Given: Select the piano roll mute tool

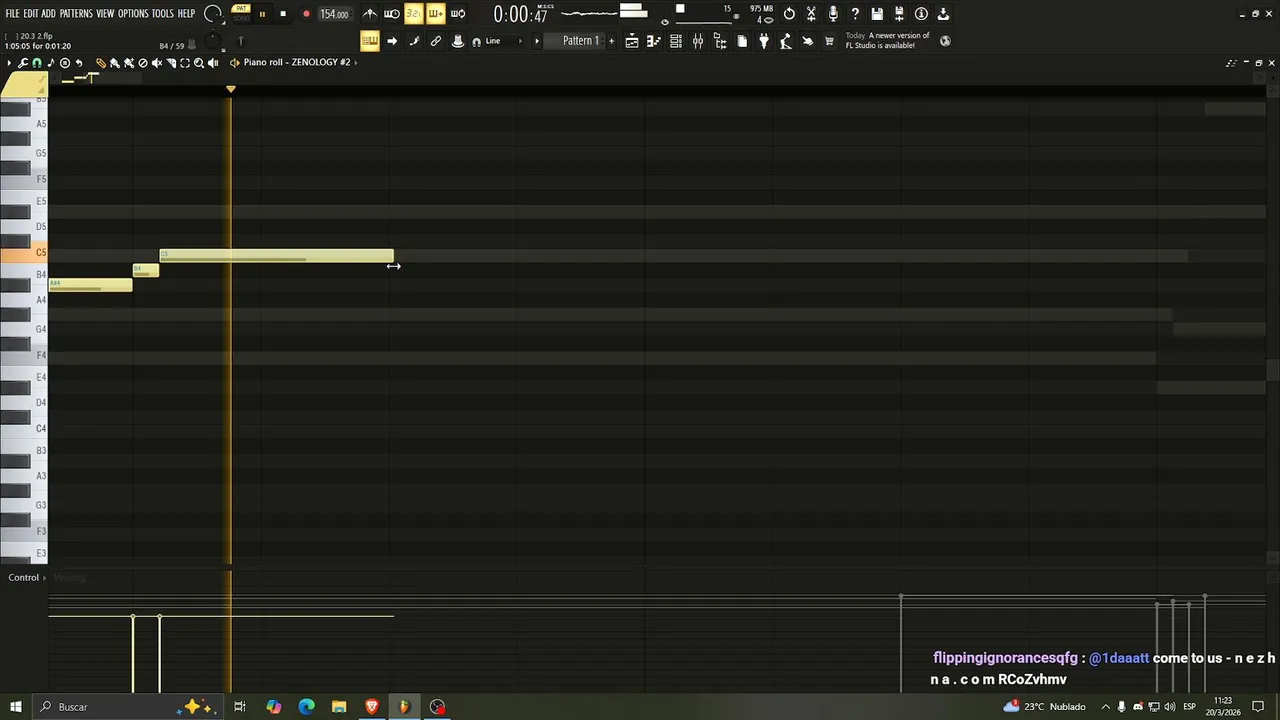Looking at the screenshot, I should [x=157, y=63].
